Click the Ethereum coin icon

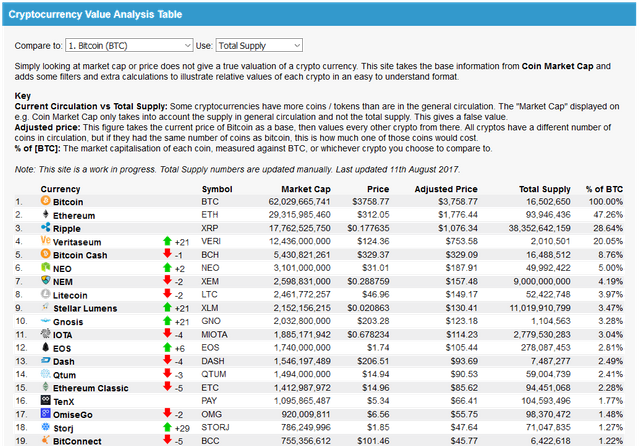click(45, 214)
